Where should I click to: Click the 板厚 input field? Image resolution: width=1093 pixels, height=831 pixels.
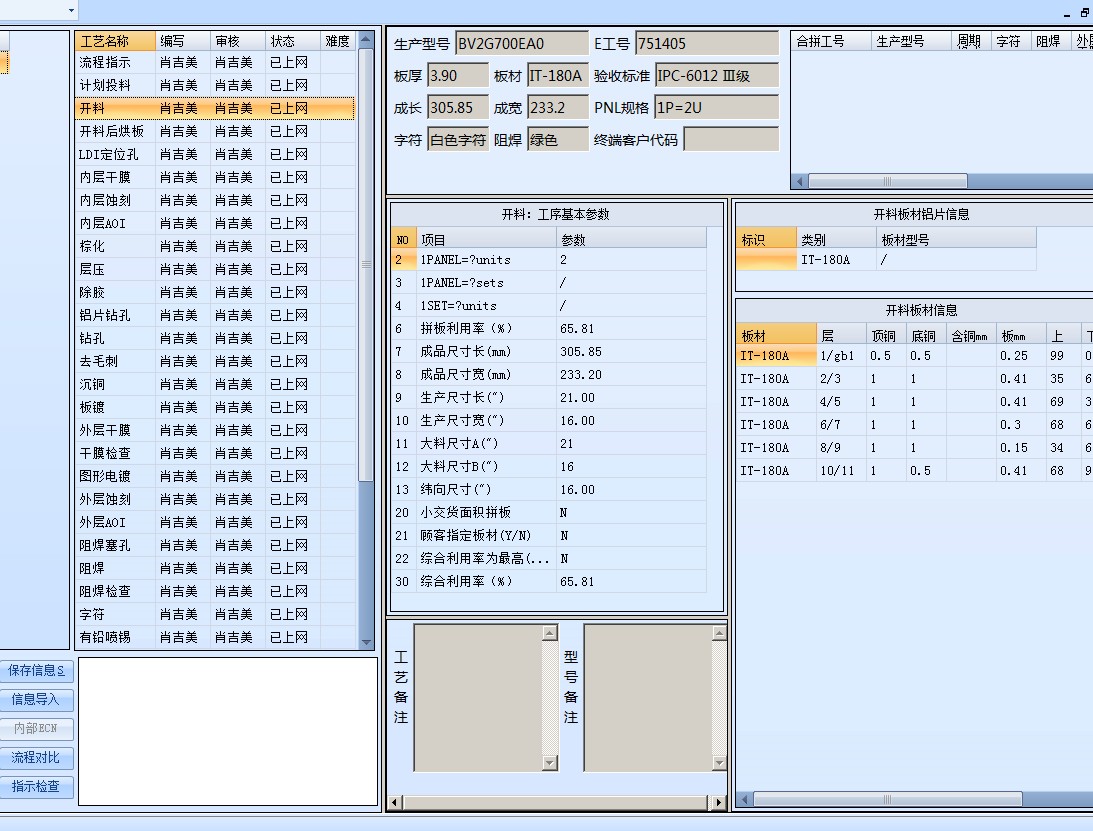458,76
